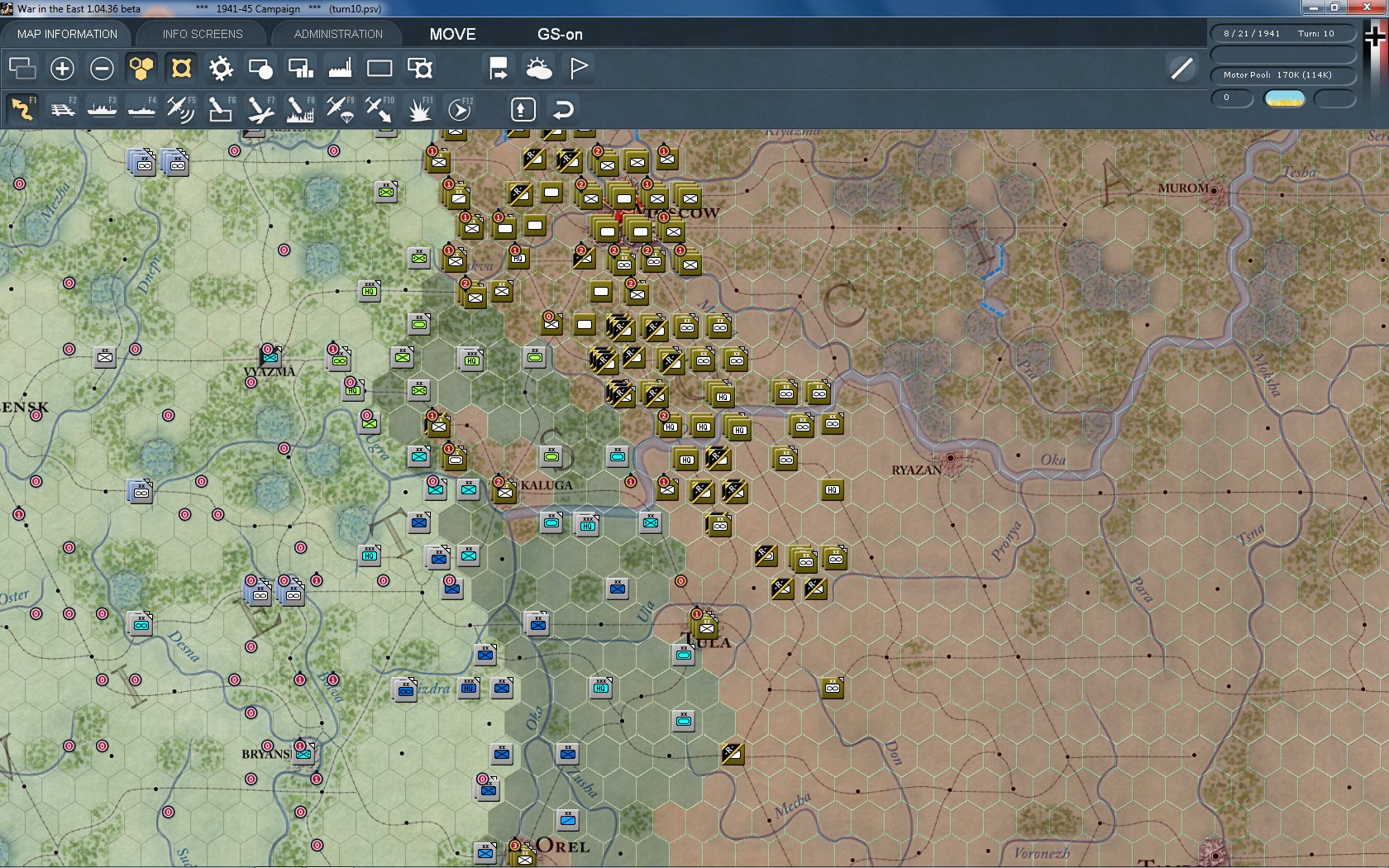
Task: Show the weather sun-and-cloud icon
Action: (x=538, y=68)
